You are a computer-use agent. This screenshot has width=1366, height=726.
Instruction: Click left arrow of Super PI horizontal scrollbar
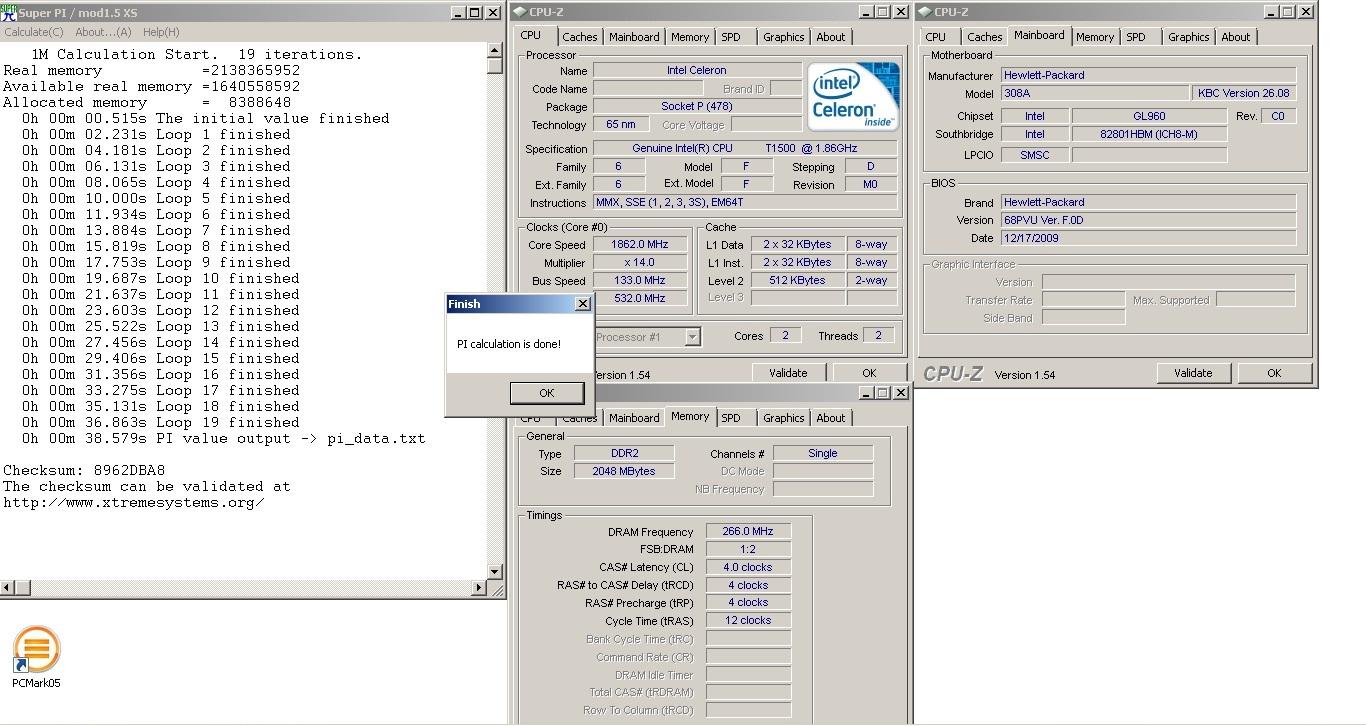coord(8,588)
